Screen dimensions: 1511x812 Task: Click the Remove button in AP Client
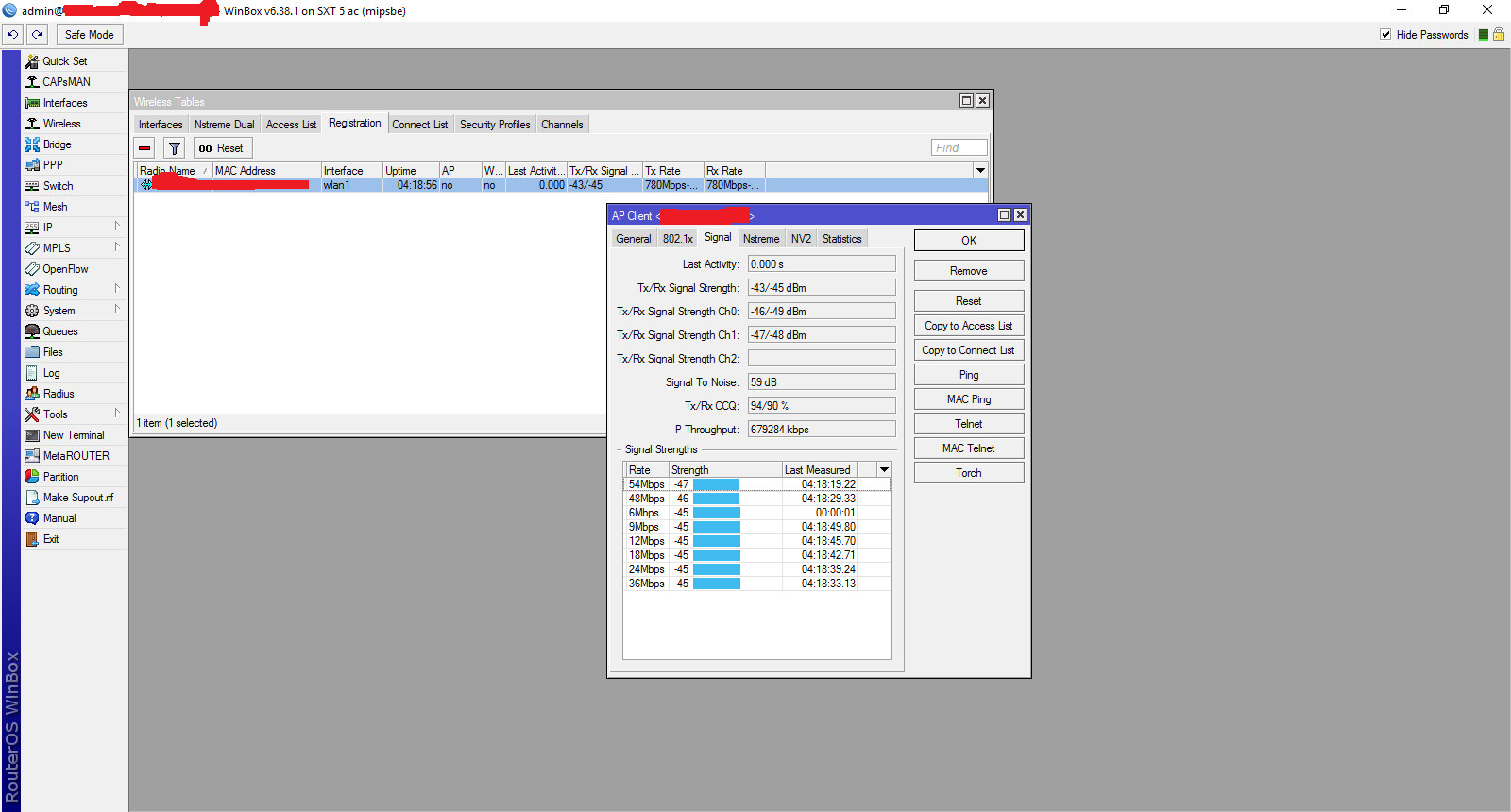click(969, 271)
